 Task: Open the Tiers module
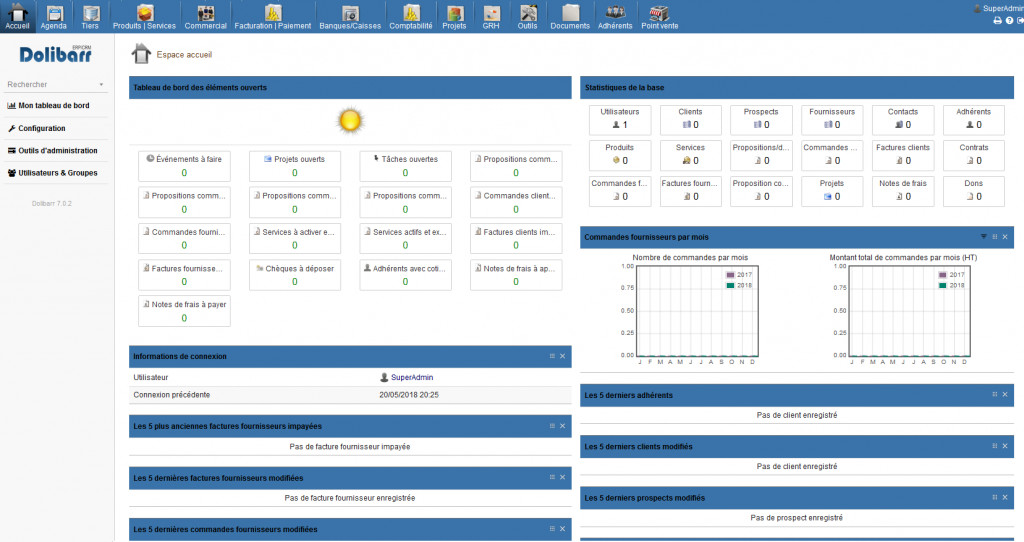click(x=90, y=17)
